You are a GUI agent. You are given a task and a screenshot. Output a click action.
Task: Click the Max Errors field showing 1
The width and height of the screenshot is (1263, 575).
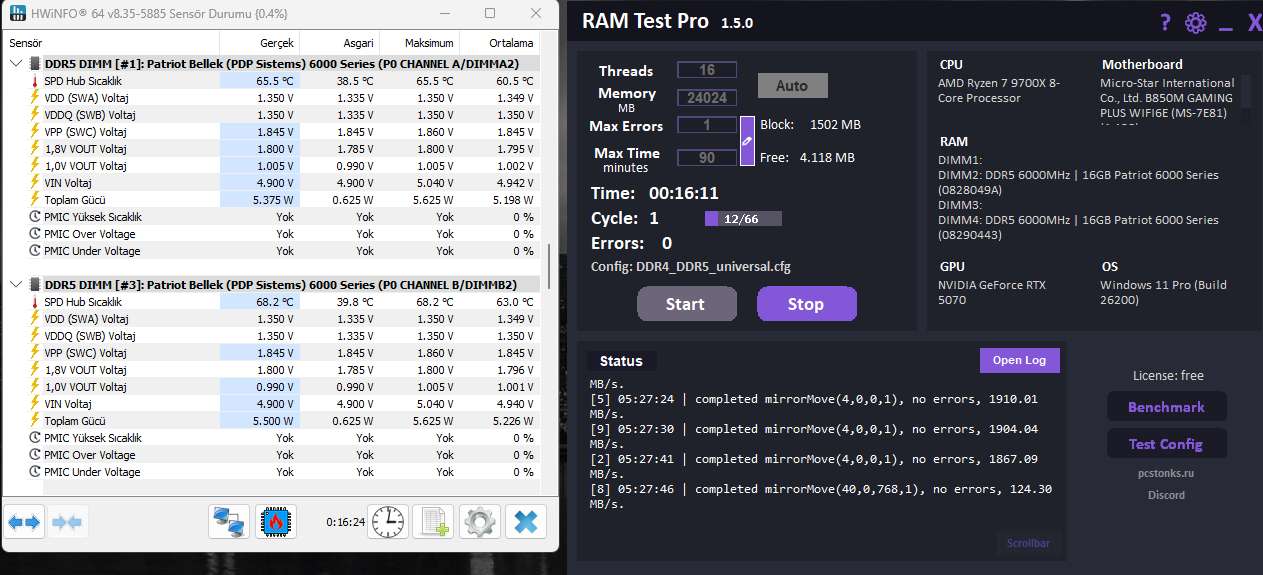(707, 125)
